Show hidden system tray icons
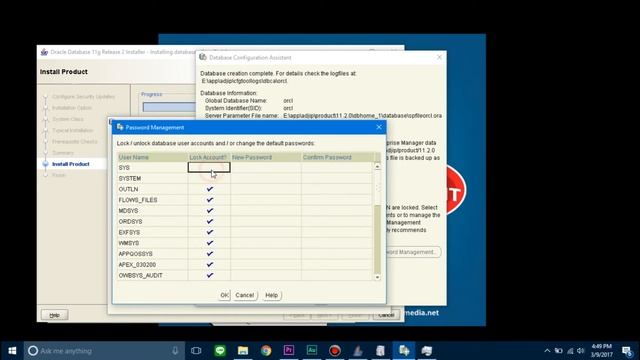Image resolution: width=640 pixels, height=360 pixels. [x=547, y=351]
